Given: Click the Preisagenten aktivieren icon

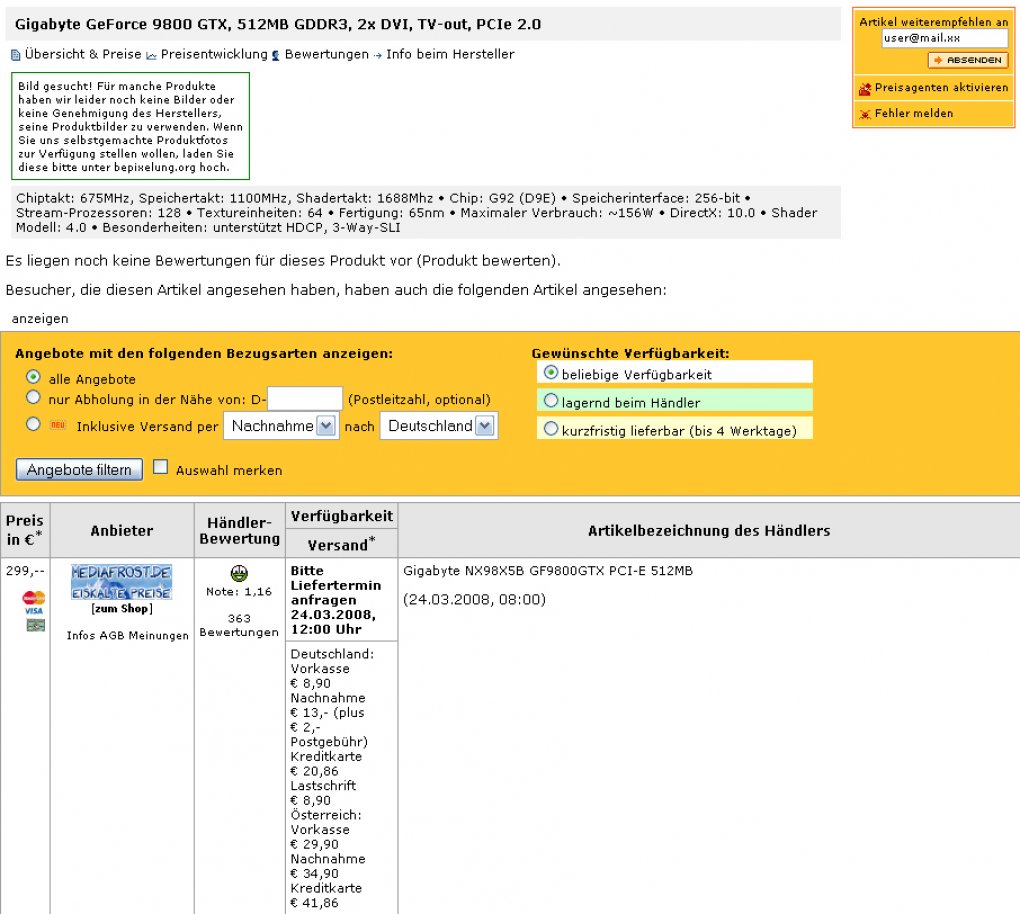Looking at the screenshot, I should (x=865, y=88).
